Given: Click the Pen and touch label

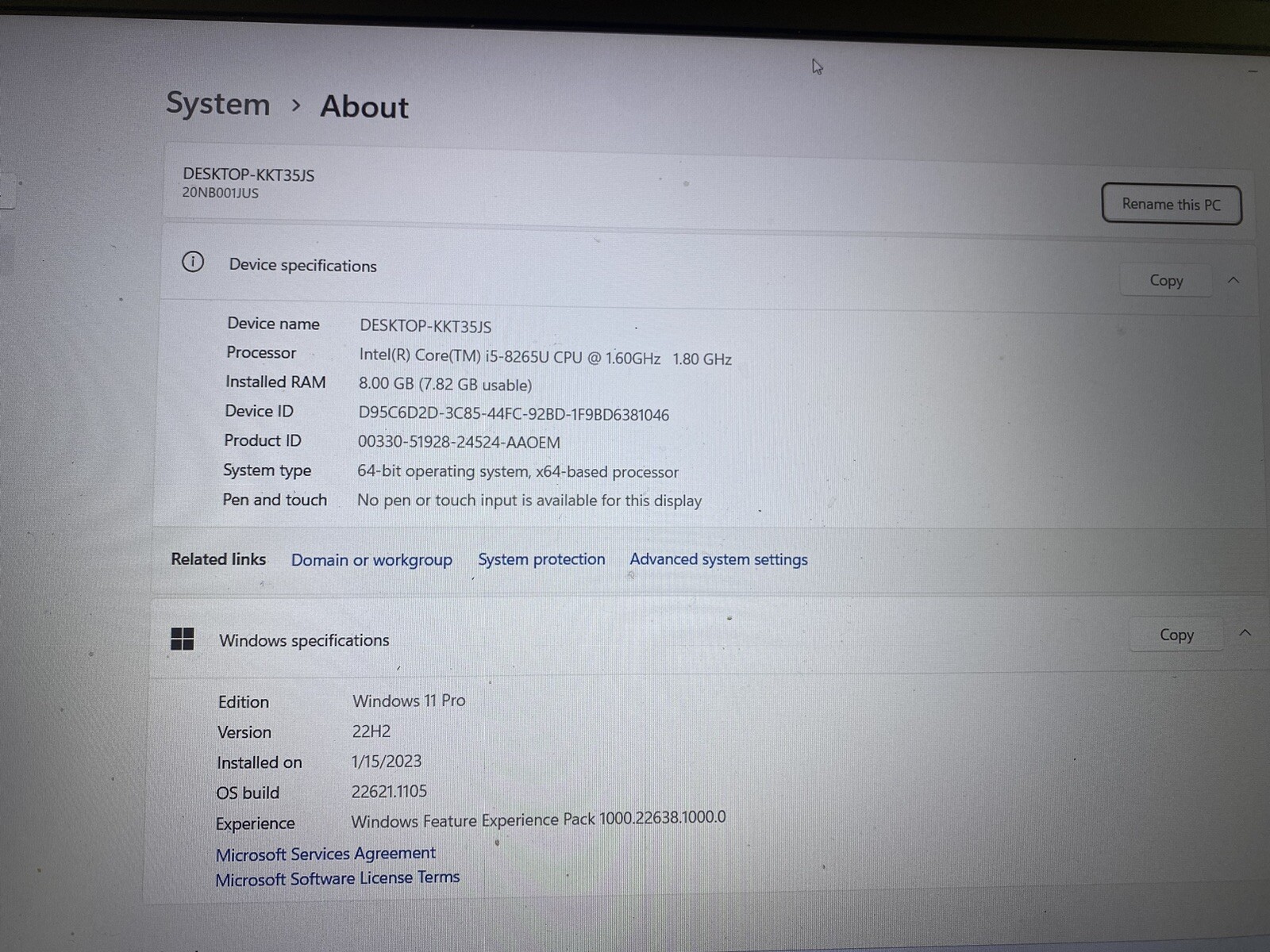Looking at the screenshot, I should click(275, 500).
